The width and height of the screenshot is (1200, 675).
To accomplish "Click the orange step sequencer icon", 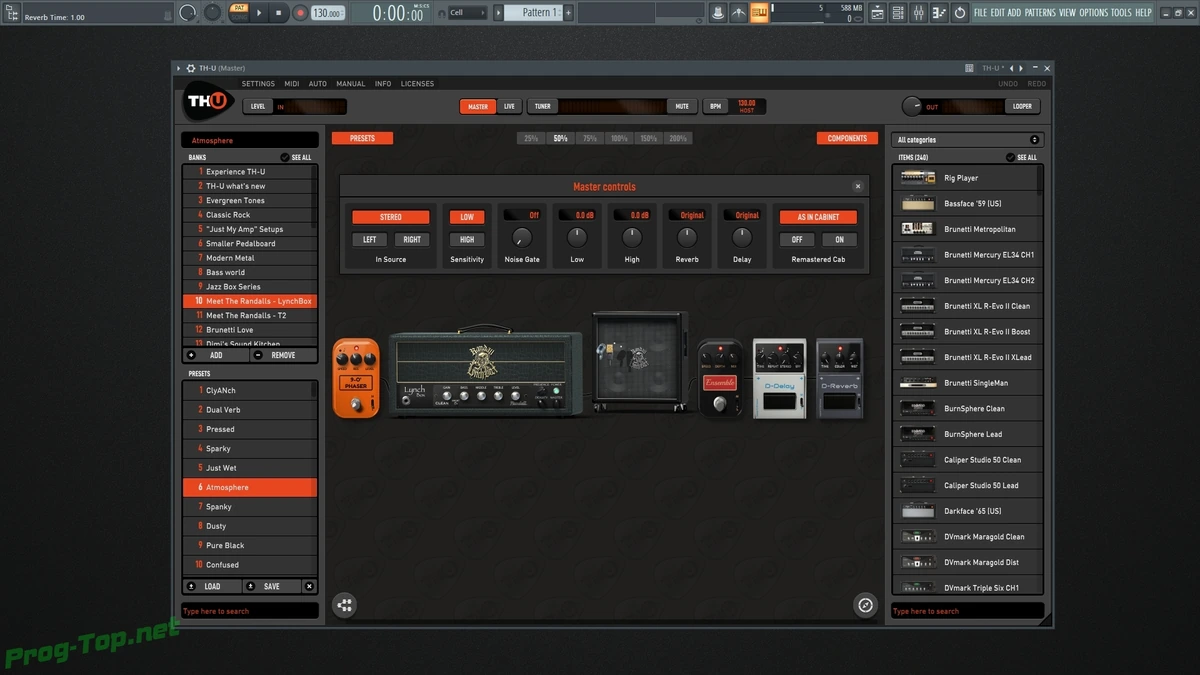I will (x=759, y=13).
